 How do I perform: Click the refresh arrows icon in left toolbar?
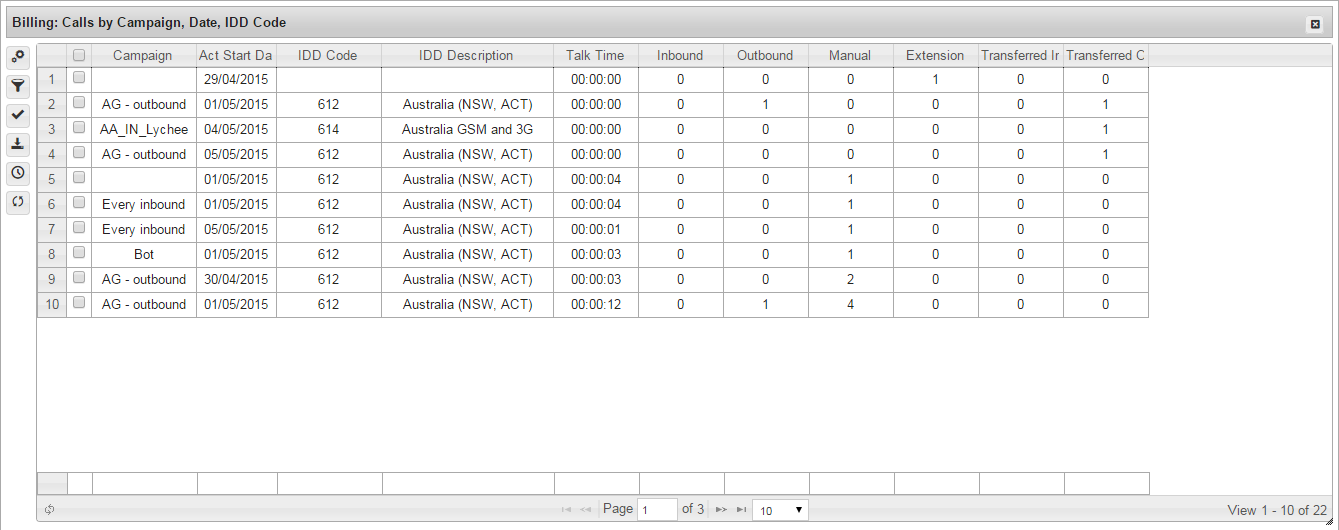(x=18, y=202)
